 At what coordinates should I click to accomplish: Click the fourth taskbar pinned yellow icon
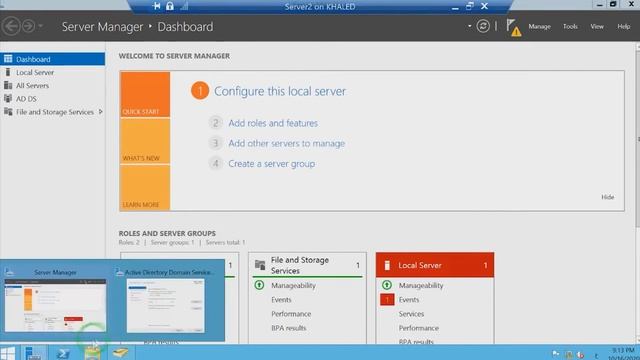[x=120, y=353]
